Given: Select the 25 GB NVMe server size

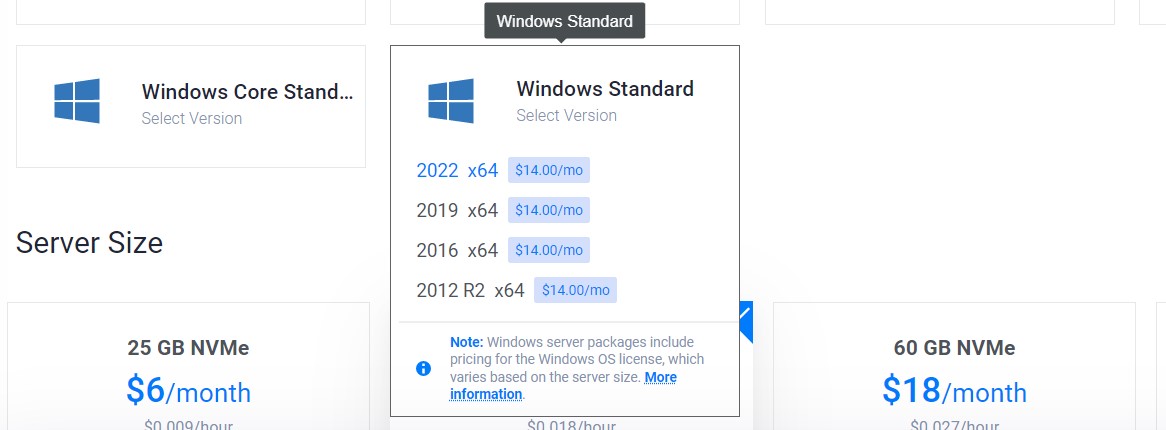Looking at the screenshot, I should point(188,366).
